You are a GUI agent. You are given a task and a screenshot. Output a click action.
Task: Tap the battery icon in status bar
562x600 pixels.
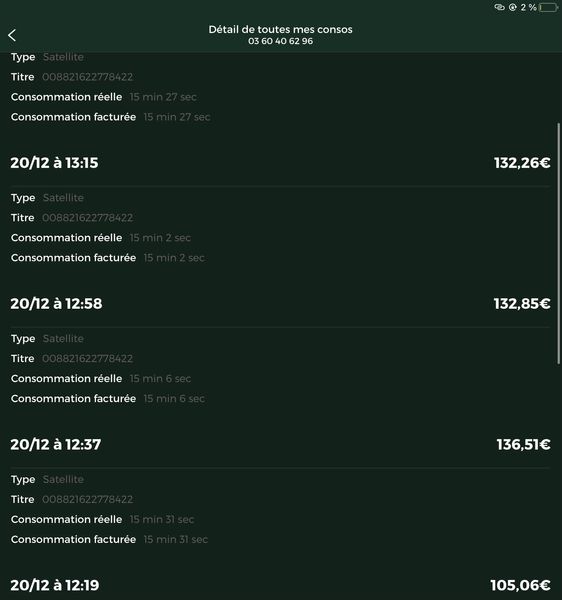coord(548,7)
